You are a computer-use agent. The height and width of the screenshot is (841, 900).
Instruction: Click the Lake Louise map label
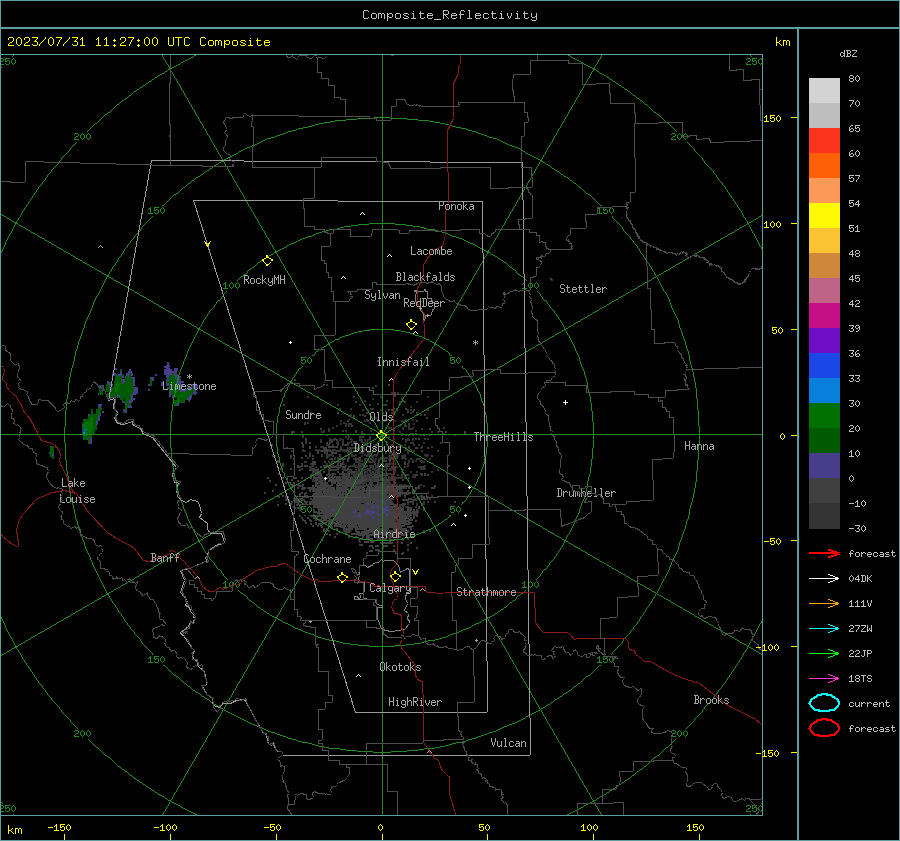77,491
